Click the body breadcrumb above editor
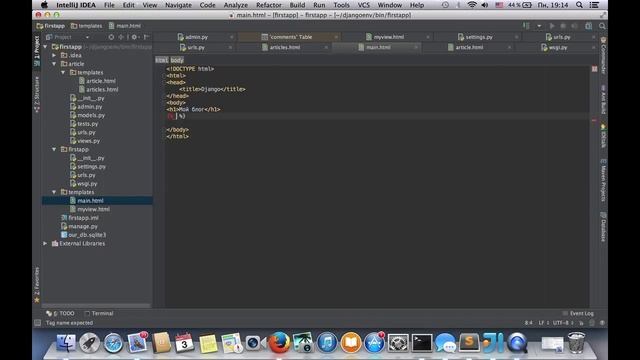Screen dimensions: 640x360 pyautogui.click(x=177, y=60)
